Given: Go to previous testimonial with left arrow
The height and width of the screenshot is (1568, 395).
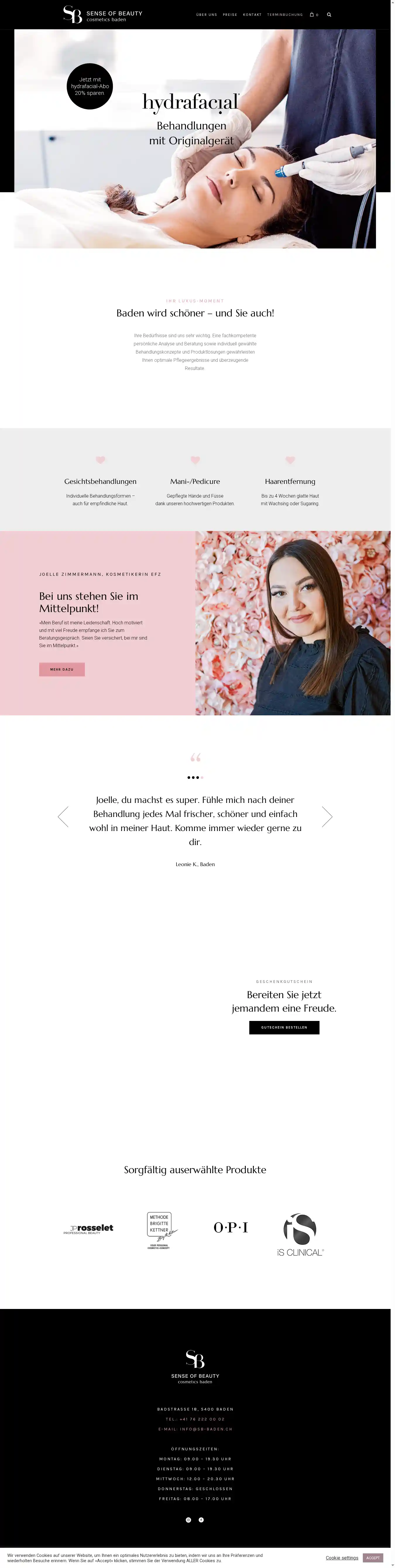Looking at the screenshot, I should (63, 816).
